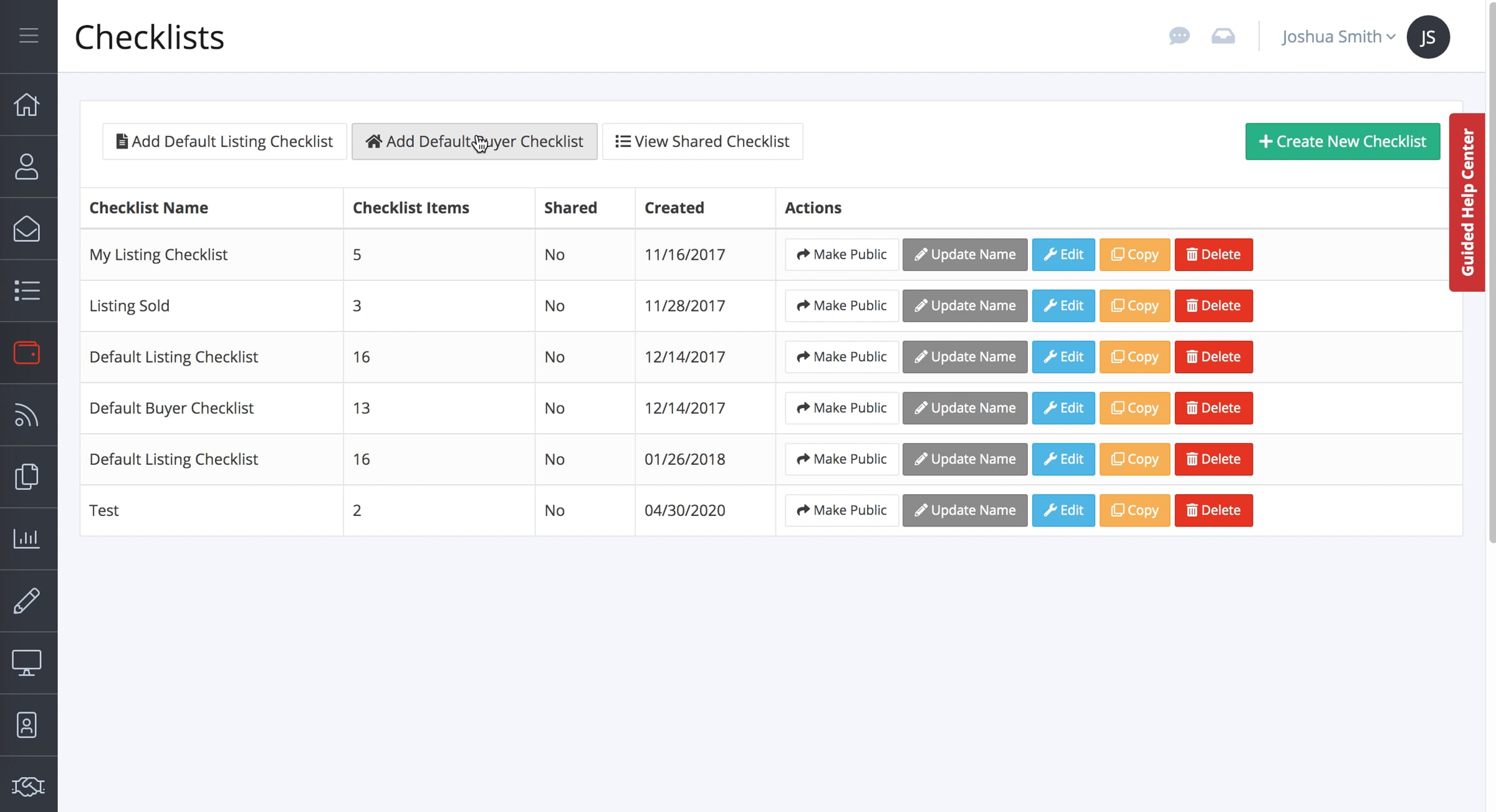This screenshot has width=1496, height=812.
Task: Click the Checklists page title
Action: (x=149, y=37)
